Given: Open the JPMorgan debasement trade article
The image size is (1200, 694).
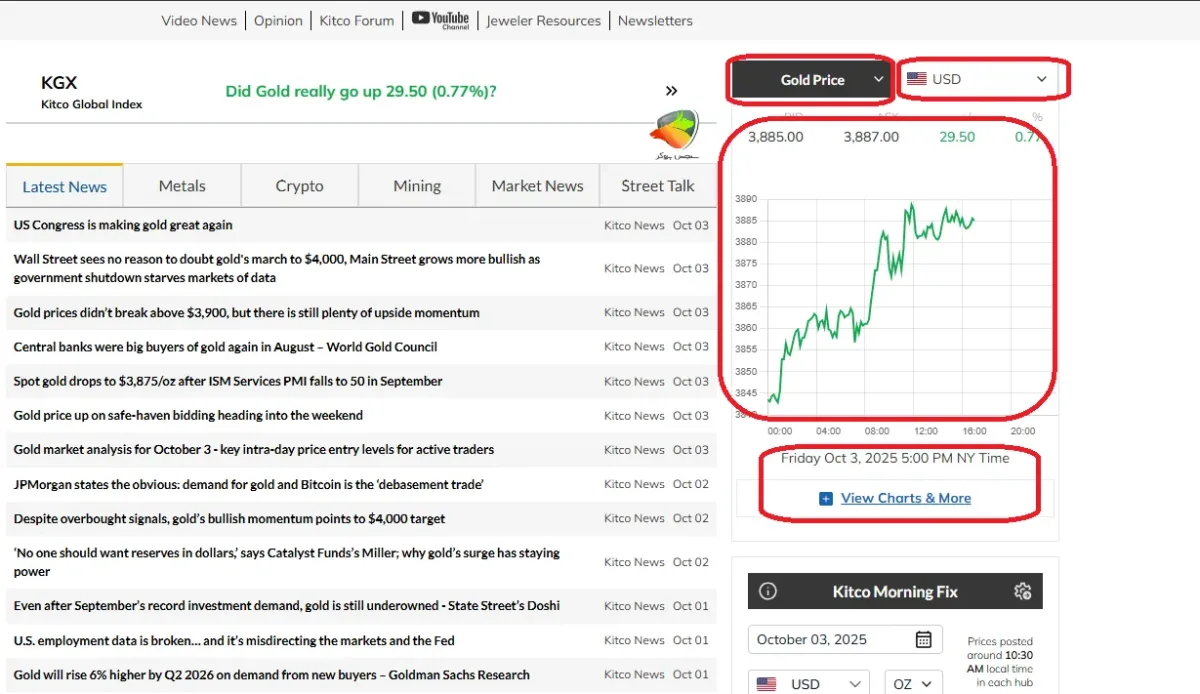Looking at the screenshot, I should (249, 484).
